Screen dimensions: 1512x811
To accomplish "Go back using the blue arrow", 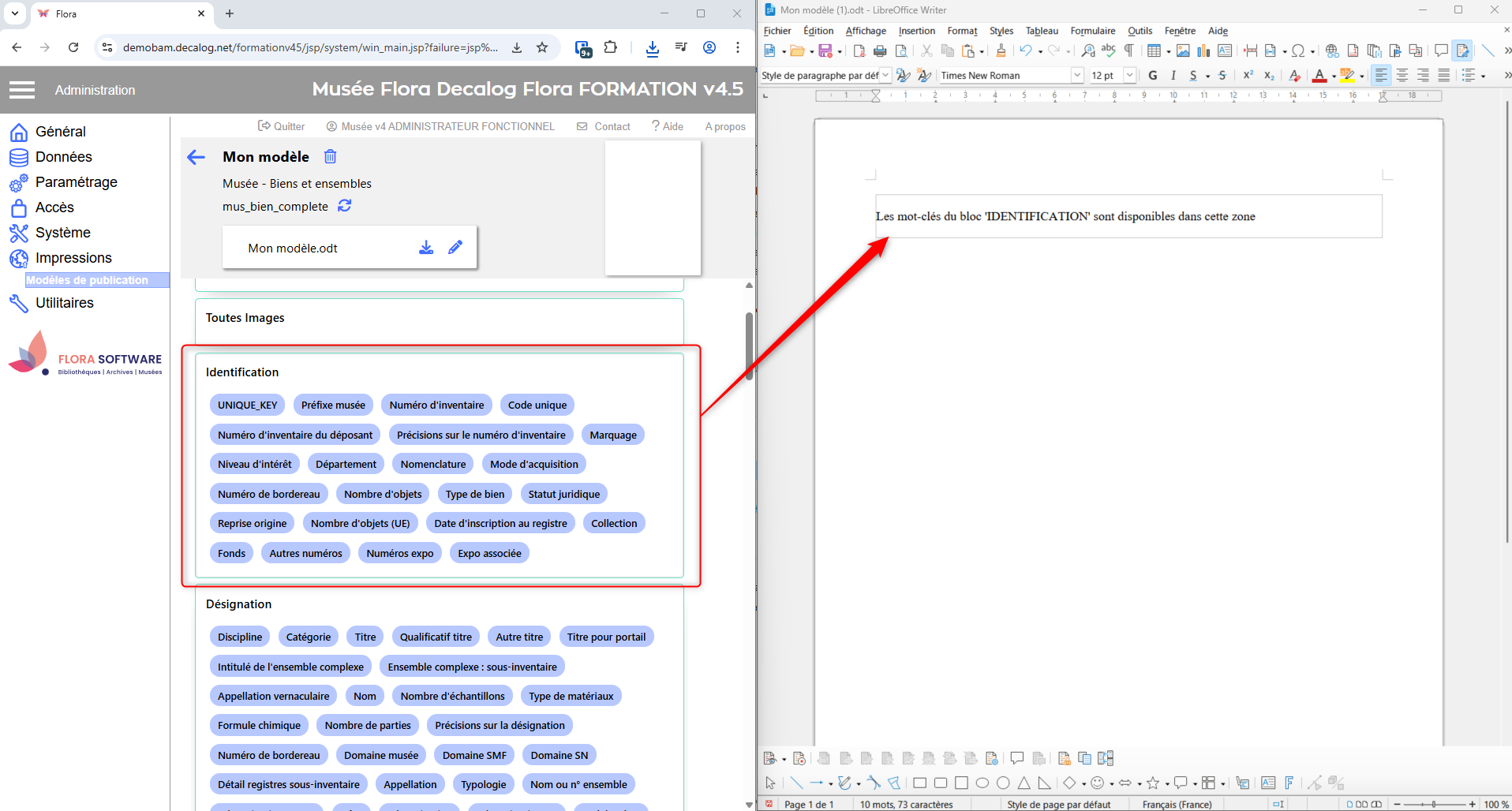I will coord(196,157).
